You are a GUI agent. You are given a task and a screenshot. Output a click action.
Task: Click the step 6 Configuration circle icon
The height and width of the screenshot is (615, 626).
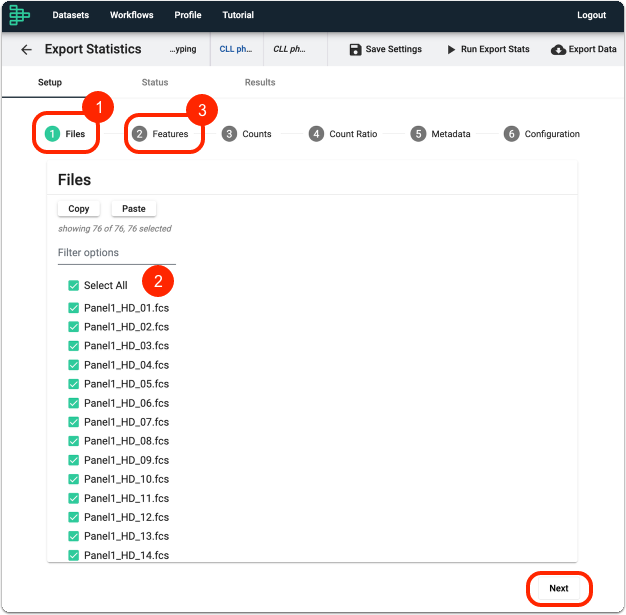(x=511, y=134)
